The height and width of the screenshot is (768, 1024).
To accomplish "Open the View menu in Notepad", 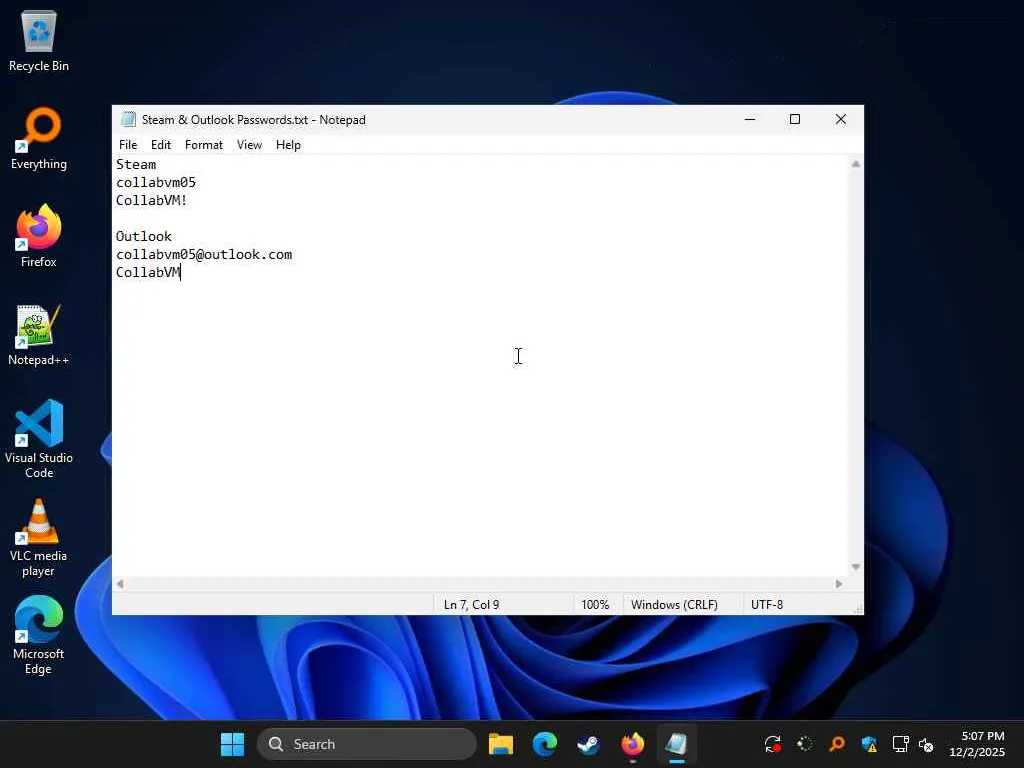I will click(x=249, y=145).
